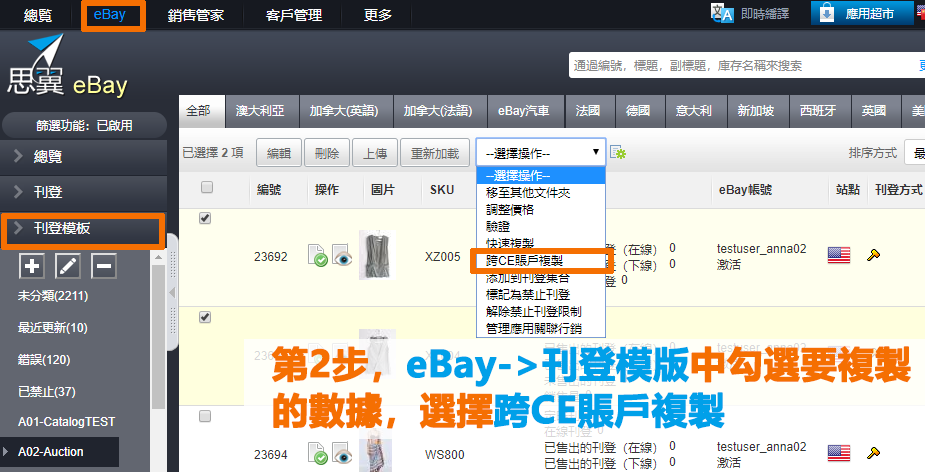The image size is (925, 472).
Task: Open the 已禁止(37) folder
Action: point(47,391)
